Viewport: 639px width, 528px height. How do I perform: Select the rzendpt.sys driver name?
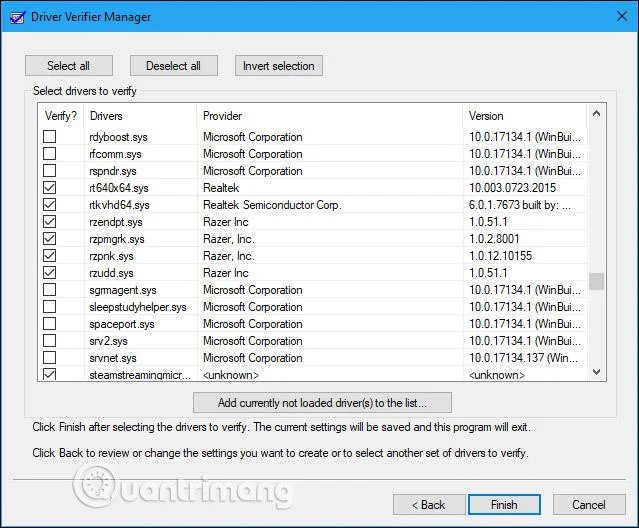coord(116,222)
